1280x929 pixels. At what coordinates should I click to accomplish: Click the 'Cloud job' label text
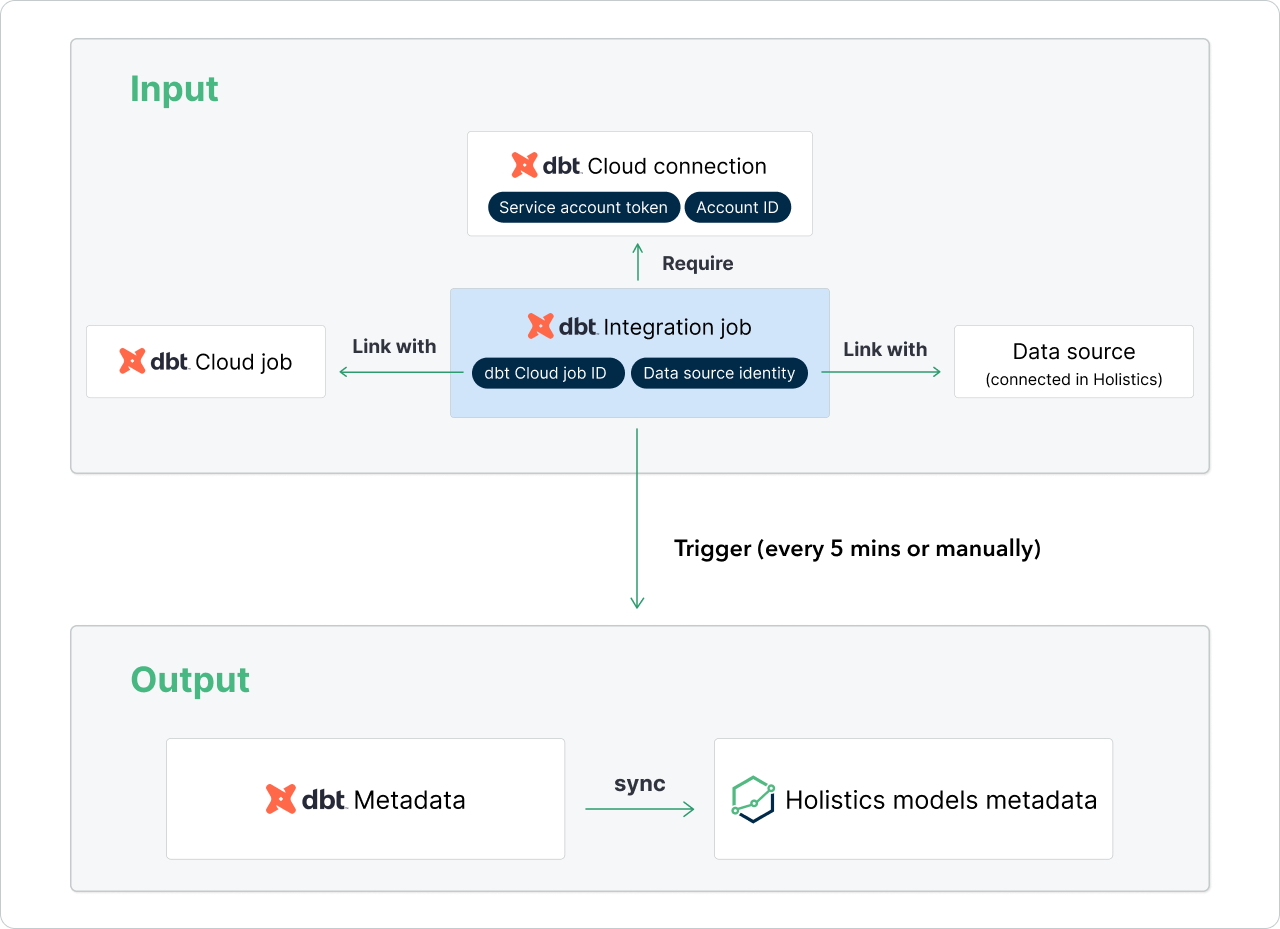[x=244, y=362]
